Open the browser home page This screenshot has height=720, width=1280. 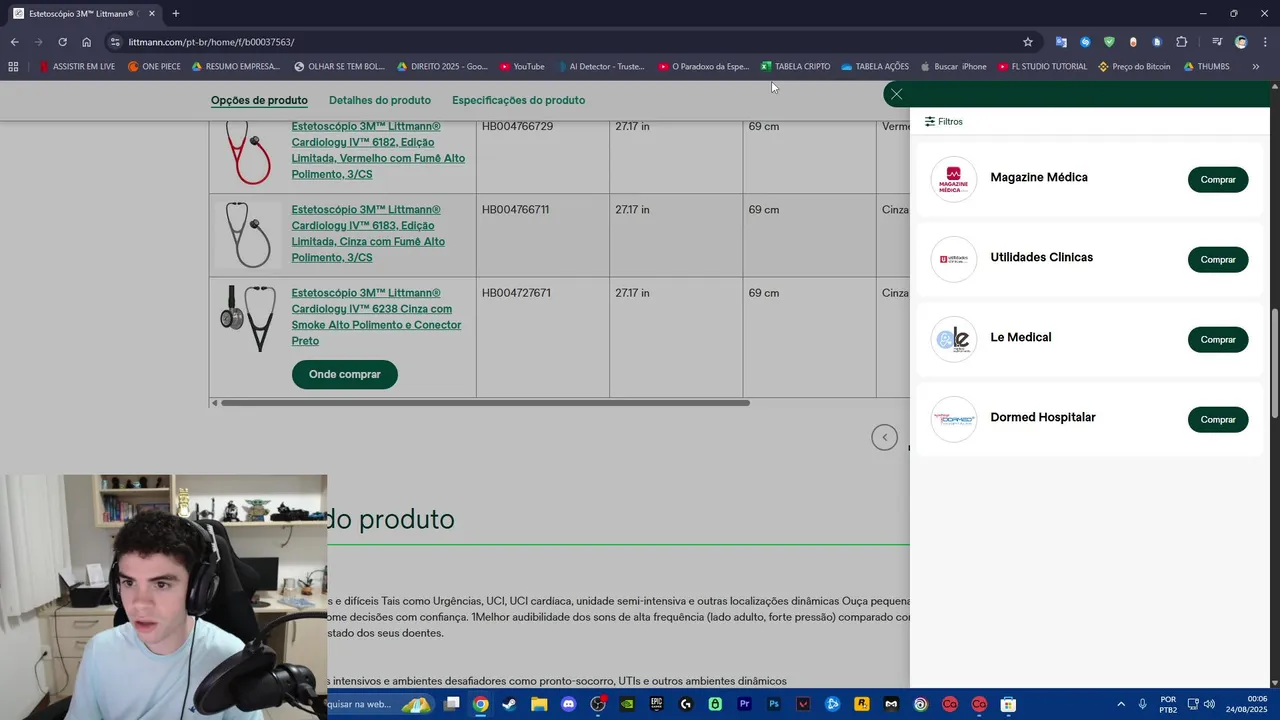click(86, 42)
